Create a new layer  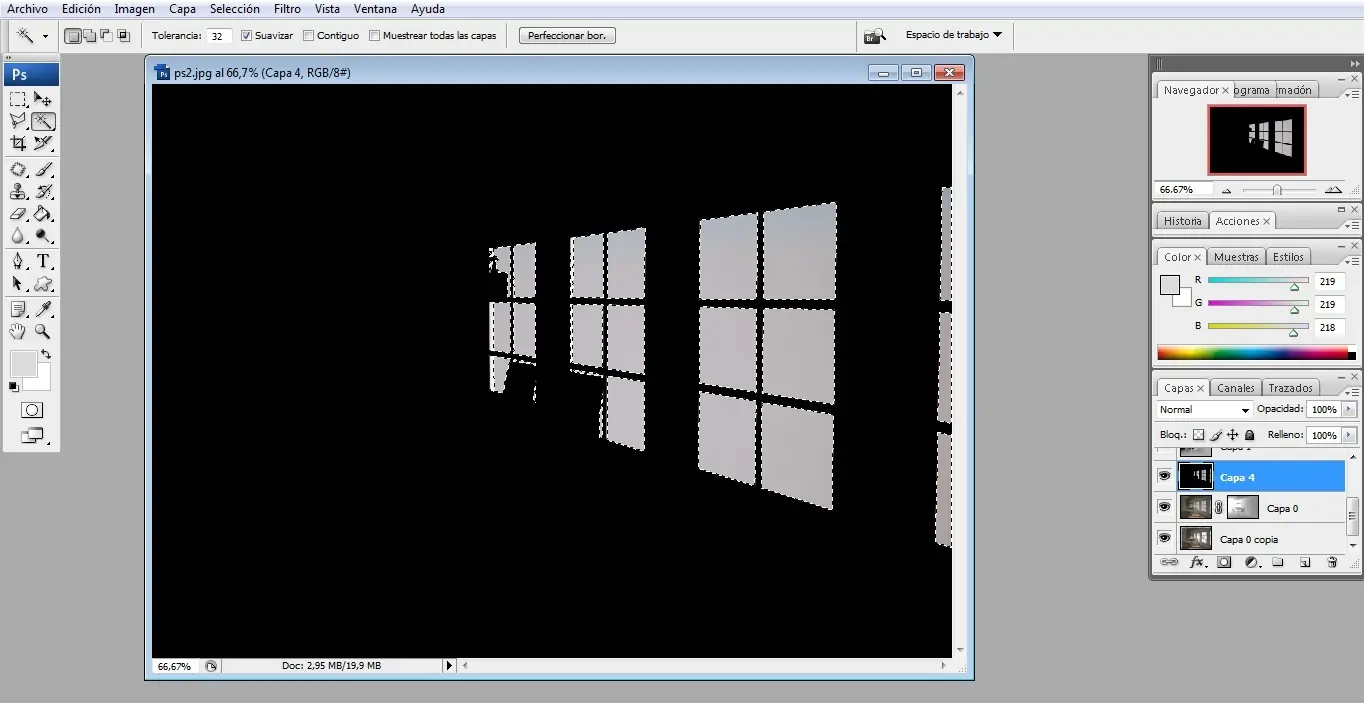[x=1305, y=563]
